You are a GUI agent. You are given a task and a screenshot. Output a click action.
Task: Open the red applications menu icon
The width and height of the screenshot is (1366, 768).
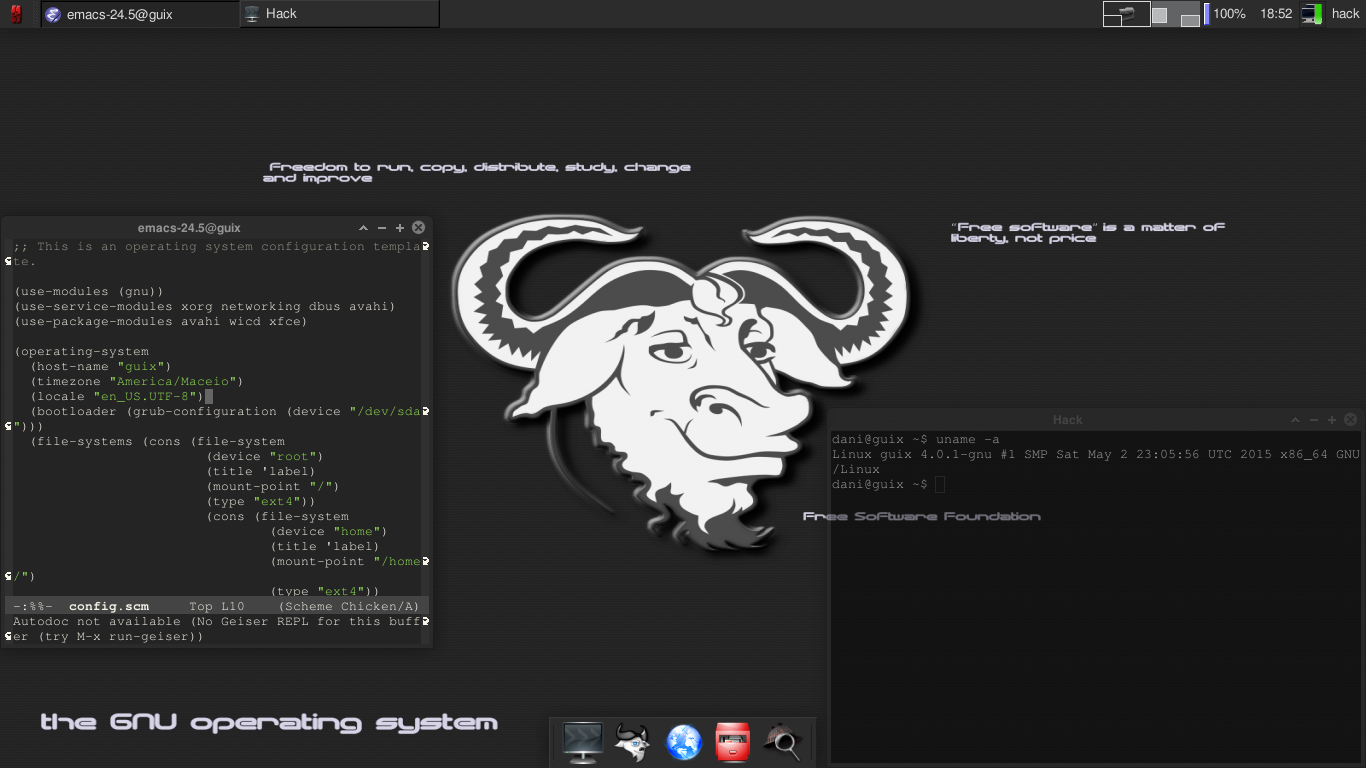[16, 14]
